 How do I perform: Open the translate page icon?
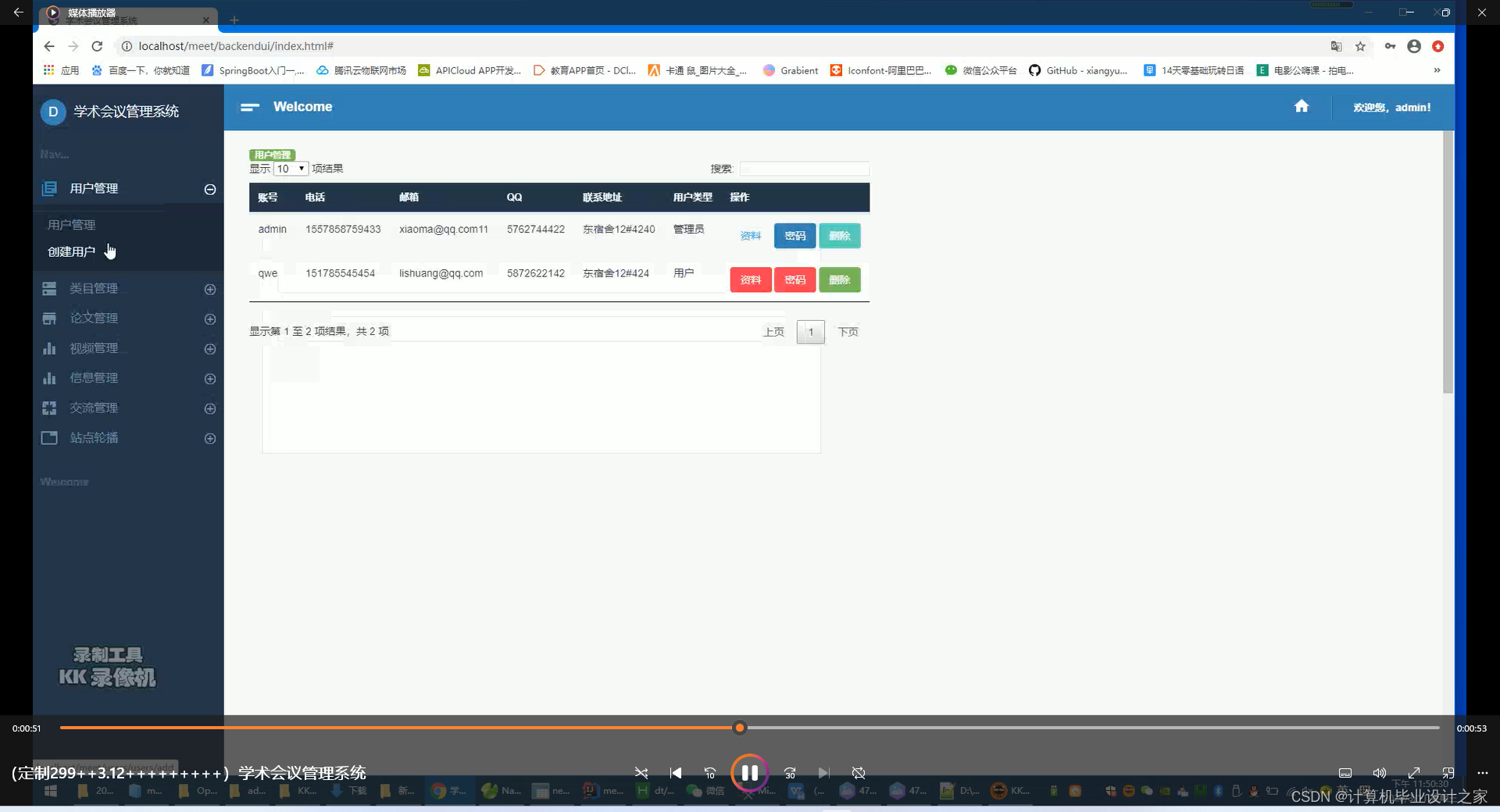(x=1336, y=46)
